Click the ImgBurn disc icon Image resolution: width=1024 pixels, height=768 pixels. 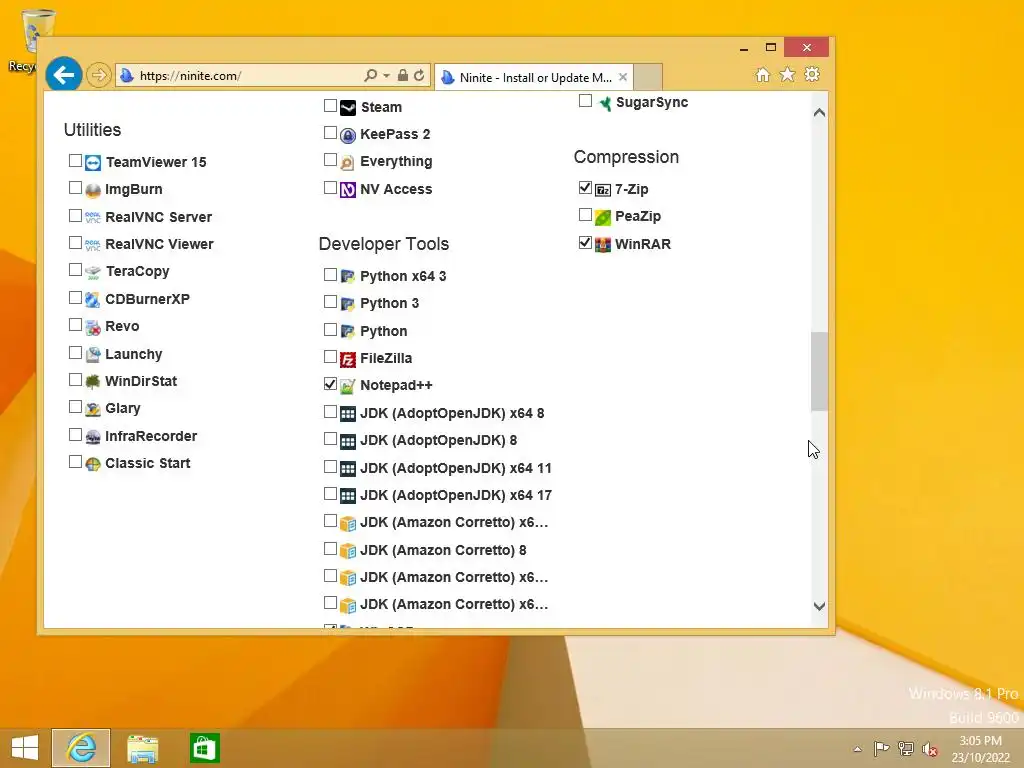click(93, 190)
